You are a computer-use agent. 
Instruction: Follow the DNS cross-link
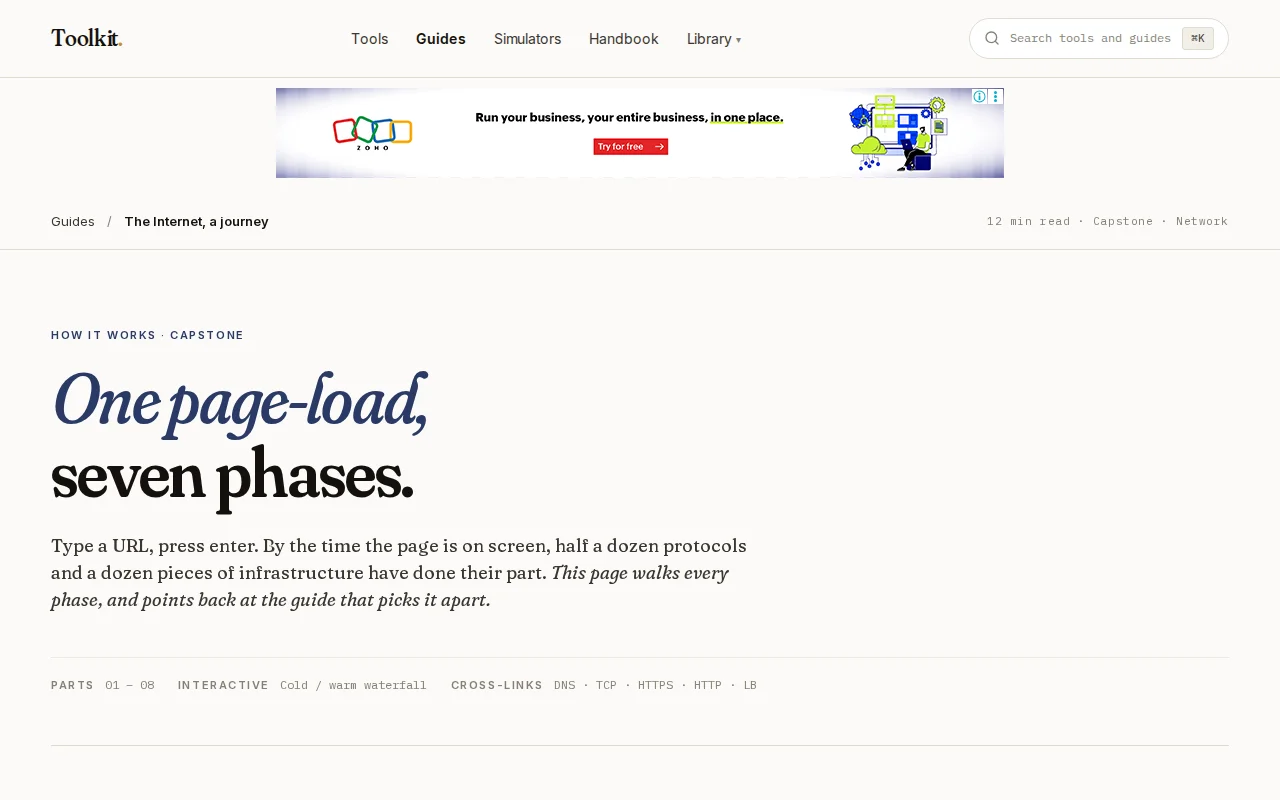[x=565, y=685]
